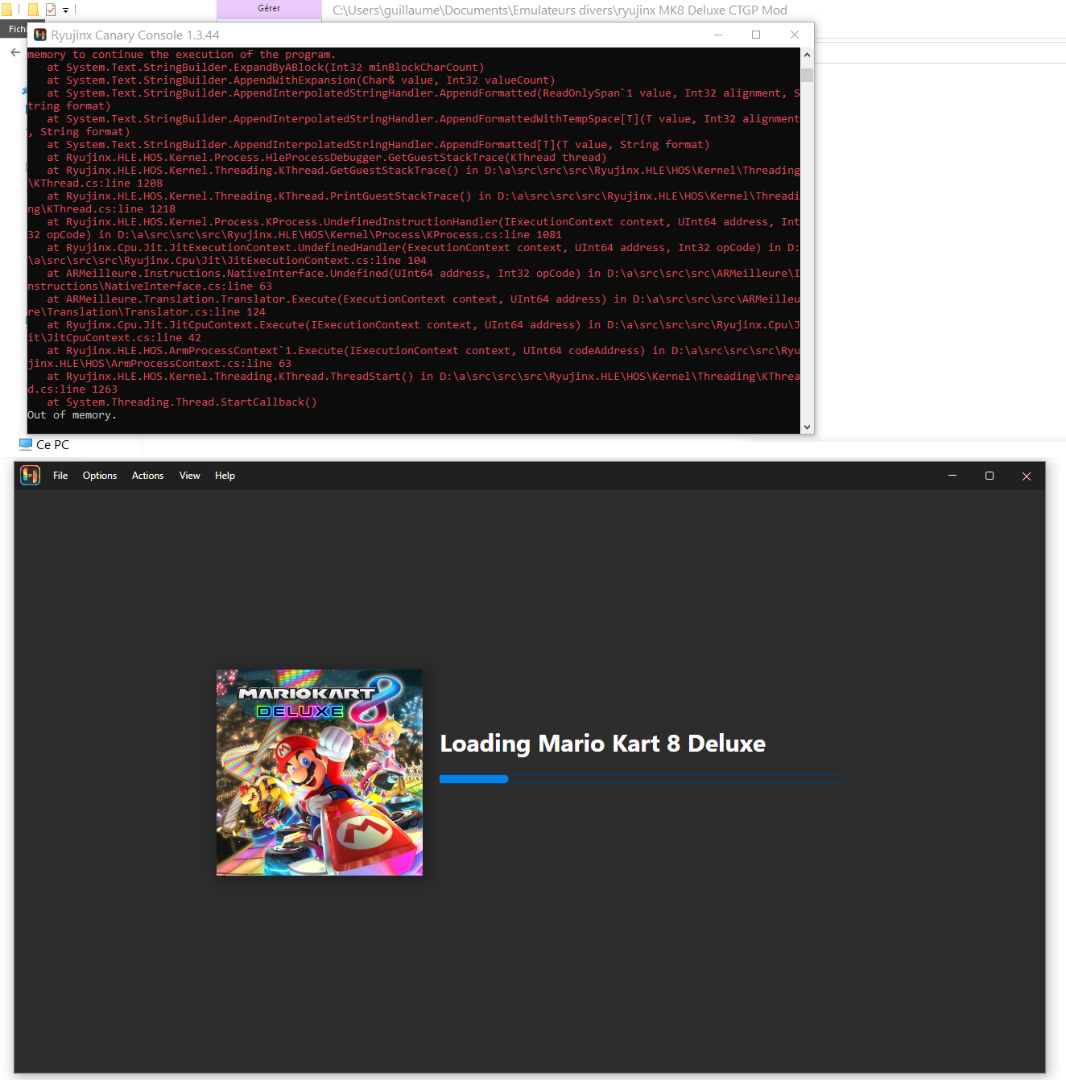Close the Ryujinx Canary Console window
The height and width of the screenshot is (1080, 1066).
[795, 35]
